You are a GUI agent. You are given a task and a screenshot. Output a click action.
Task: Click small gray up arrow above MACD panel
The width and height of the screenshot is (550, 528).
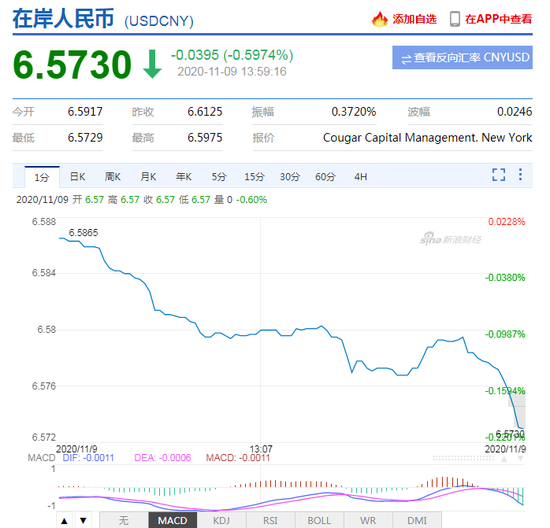[x=504, y=459]
